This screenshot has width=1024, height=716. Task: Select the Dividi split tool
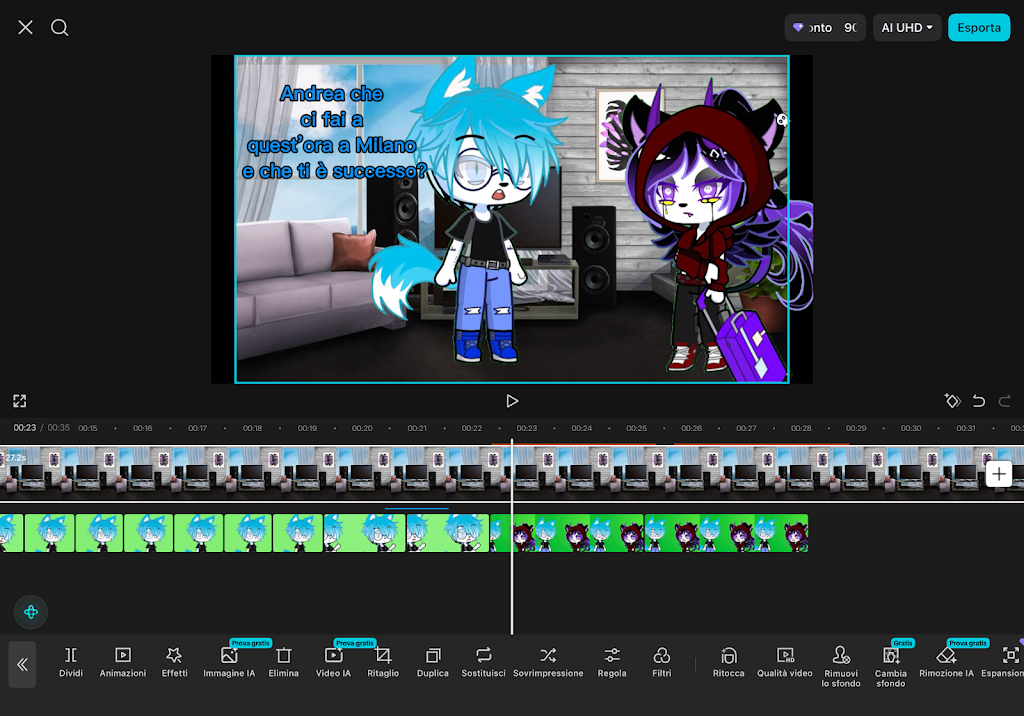pos(71,662)
